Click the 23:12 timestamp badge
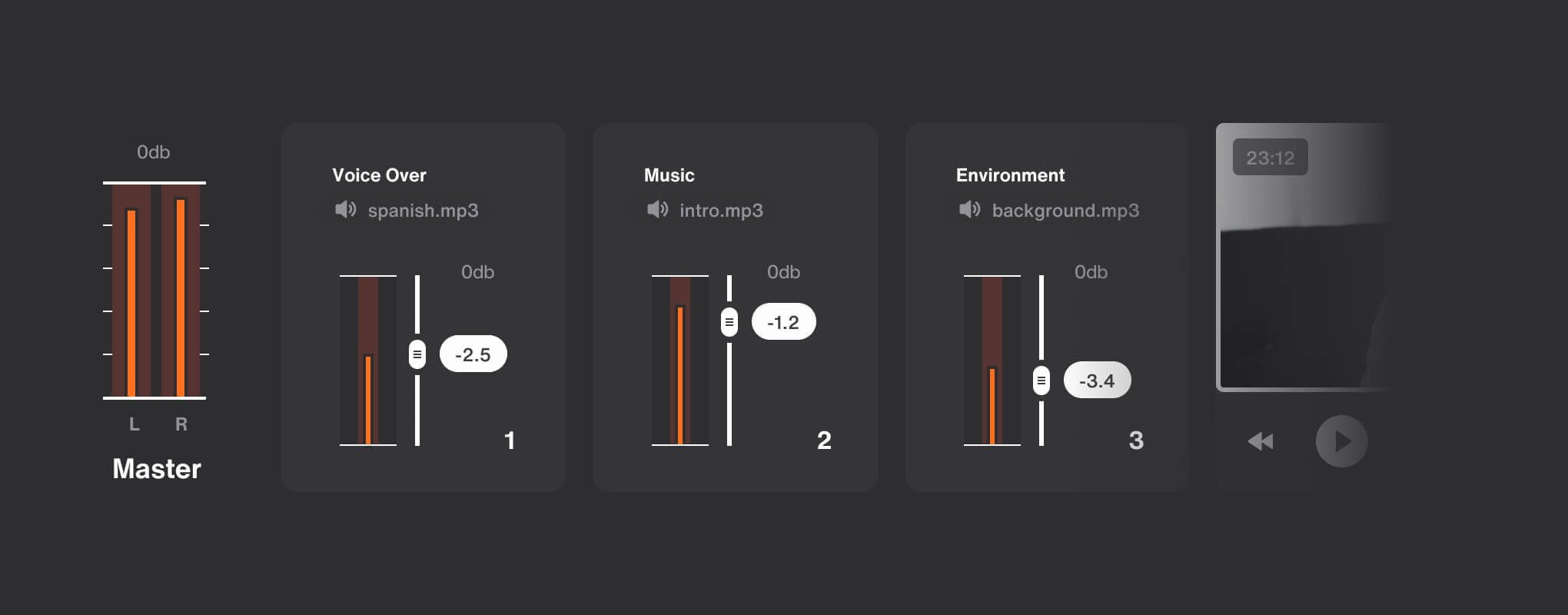The image size is (1568, 615). (x=1271, y=158)
